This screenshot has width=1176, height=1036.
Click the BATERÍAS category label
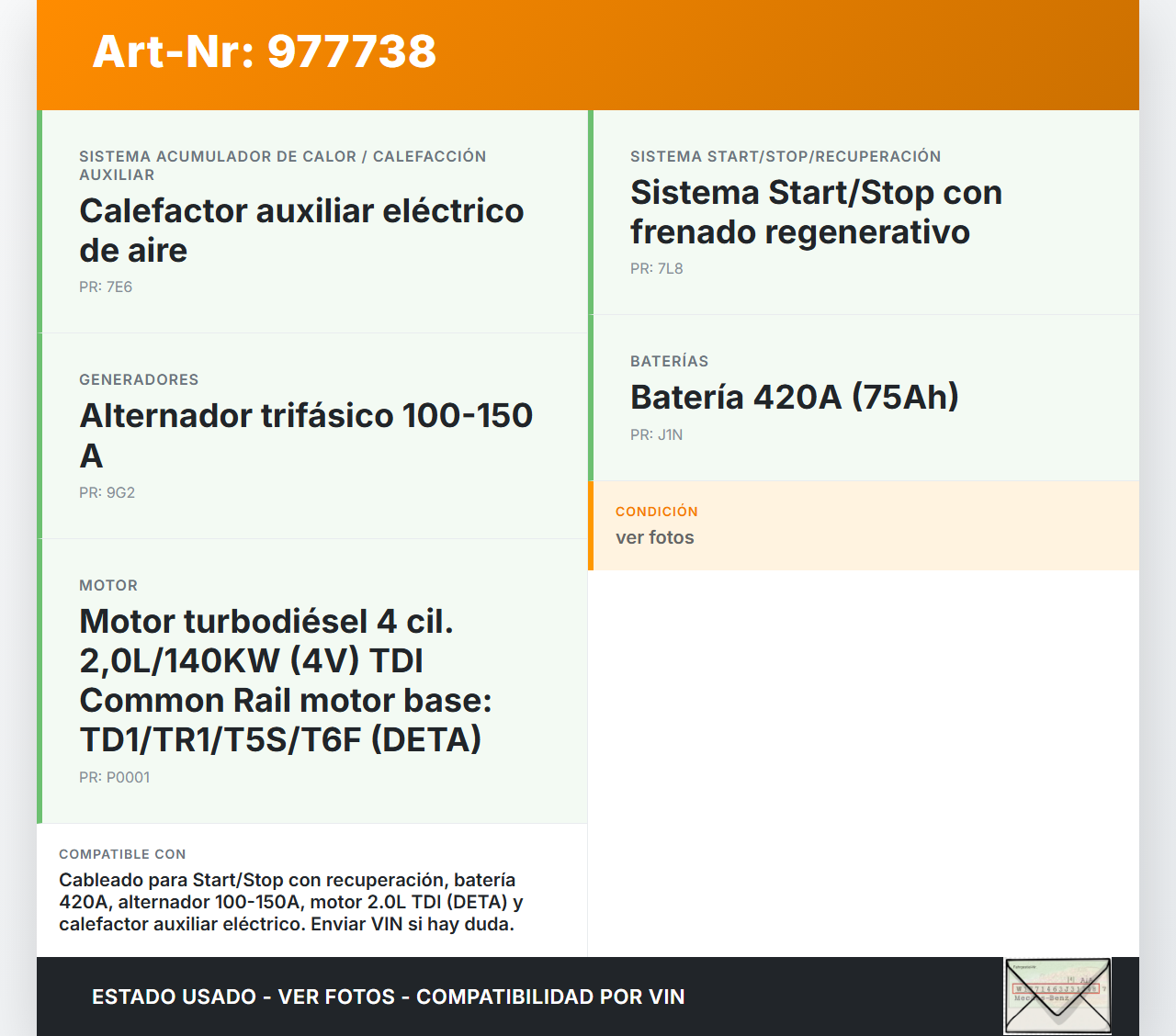670,361
